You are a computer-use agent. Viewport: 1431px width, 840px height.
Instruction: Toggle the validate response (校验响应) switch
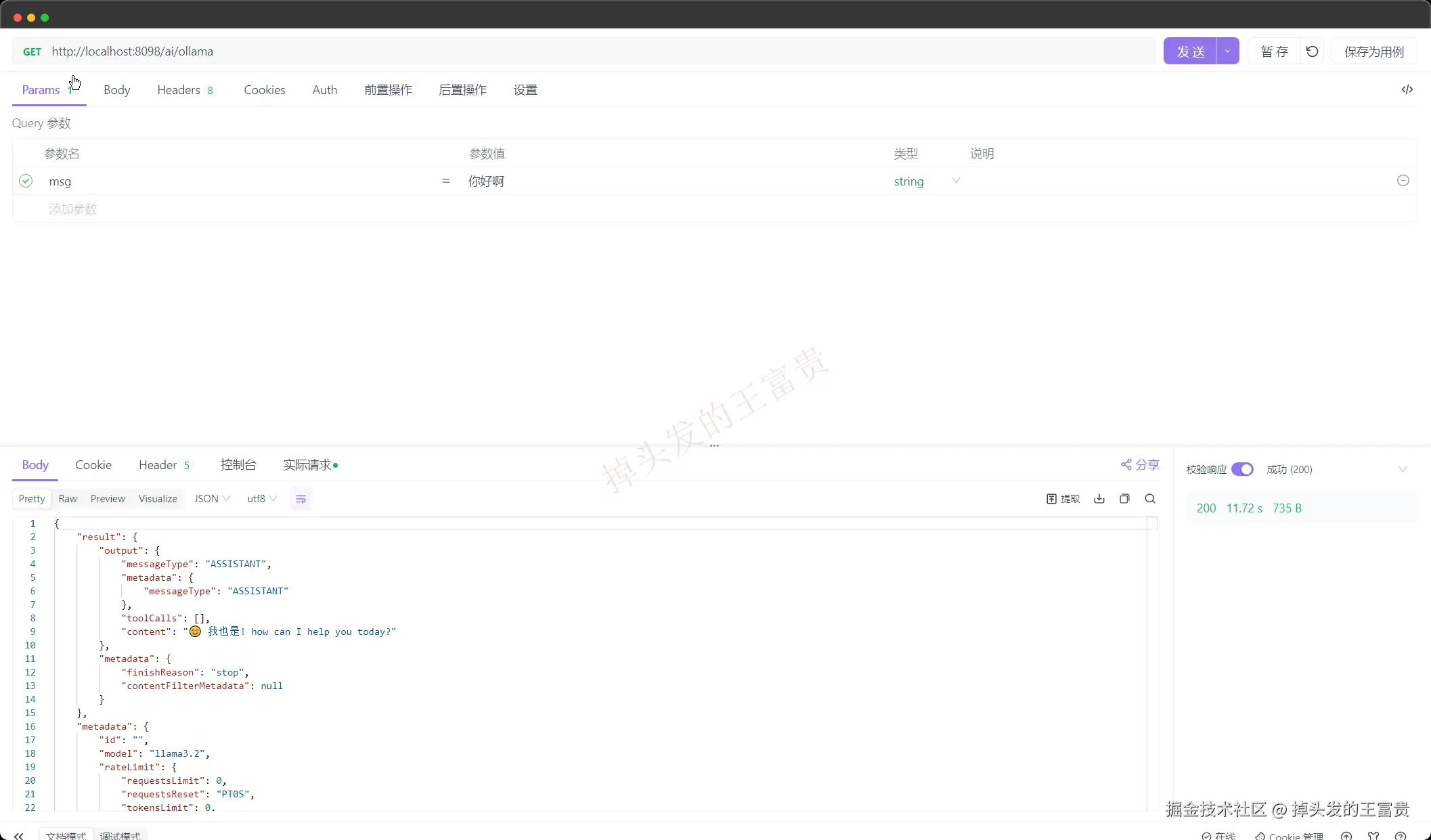[x=1242, y=469]
